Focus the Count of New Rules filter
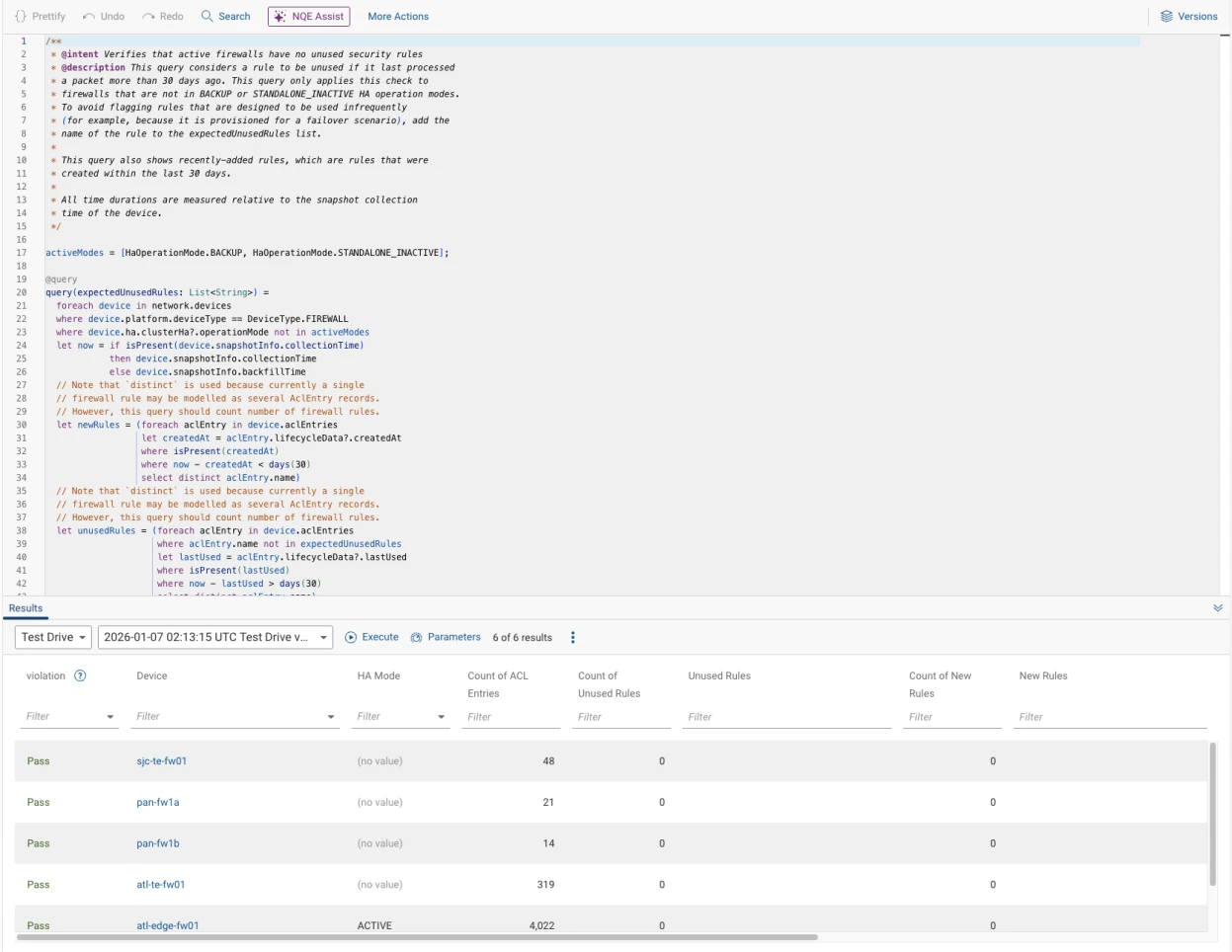Image resolution: width=1232 pixels, height=952 pixels. pyautogui.click(x=952, y=717)
